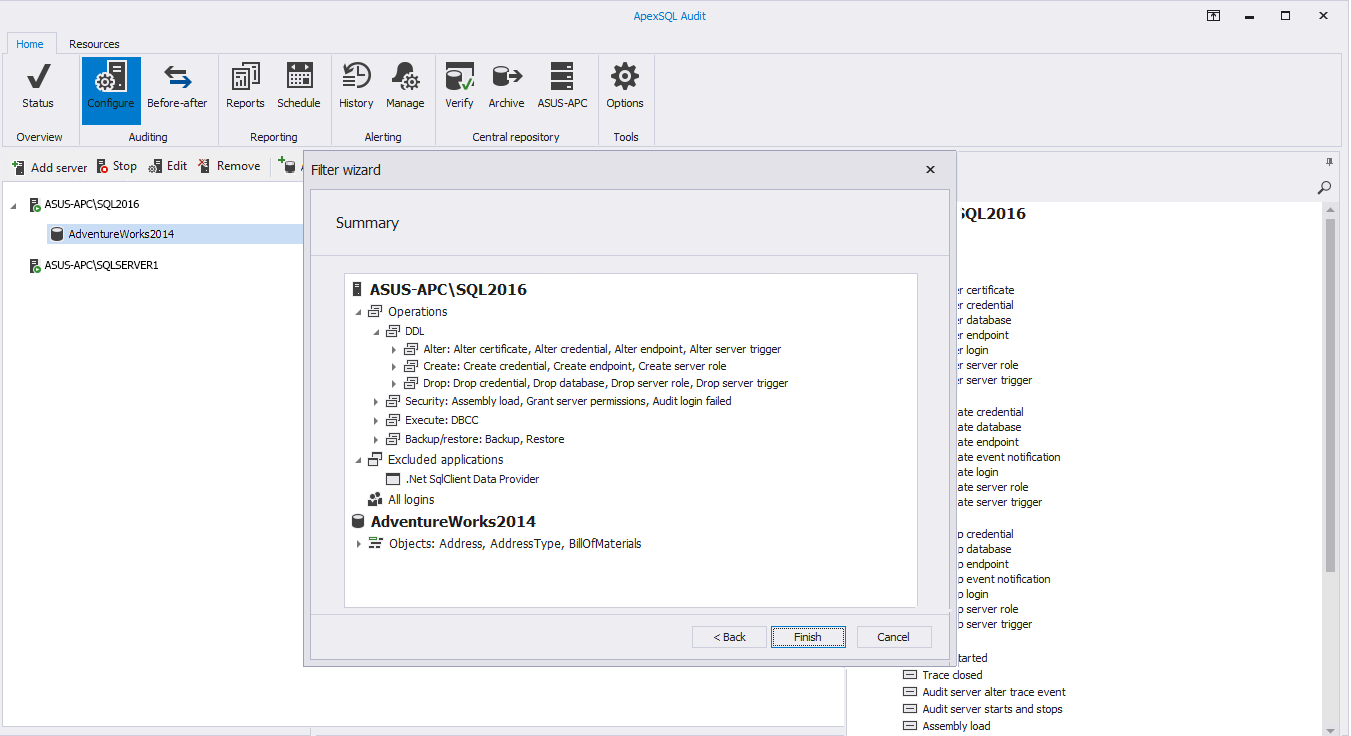
Task: Click the search magnifier icon
Action: tap(1324, 187)
